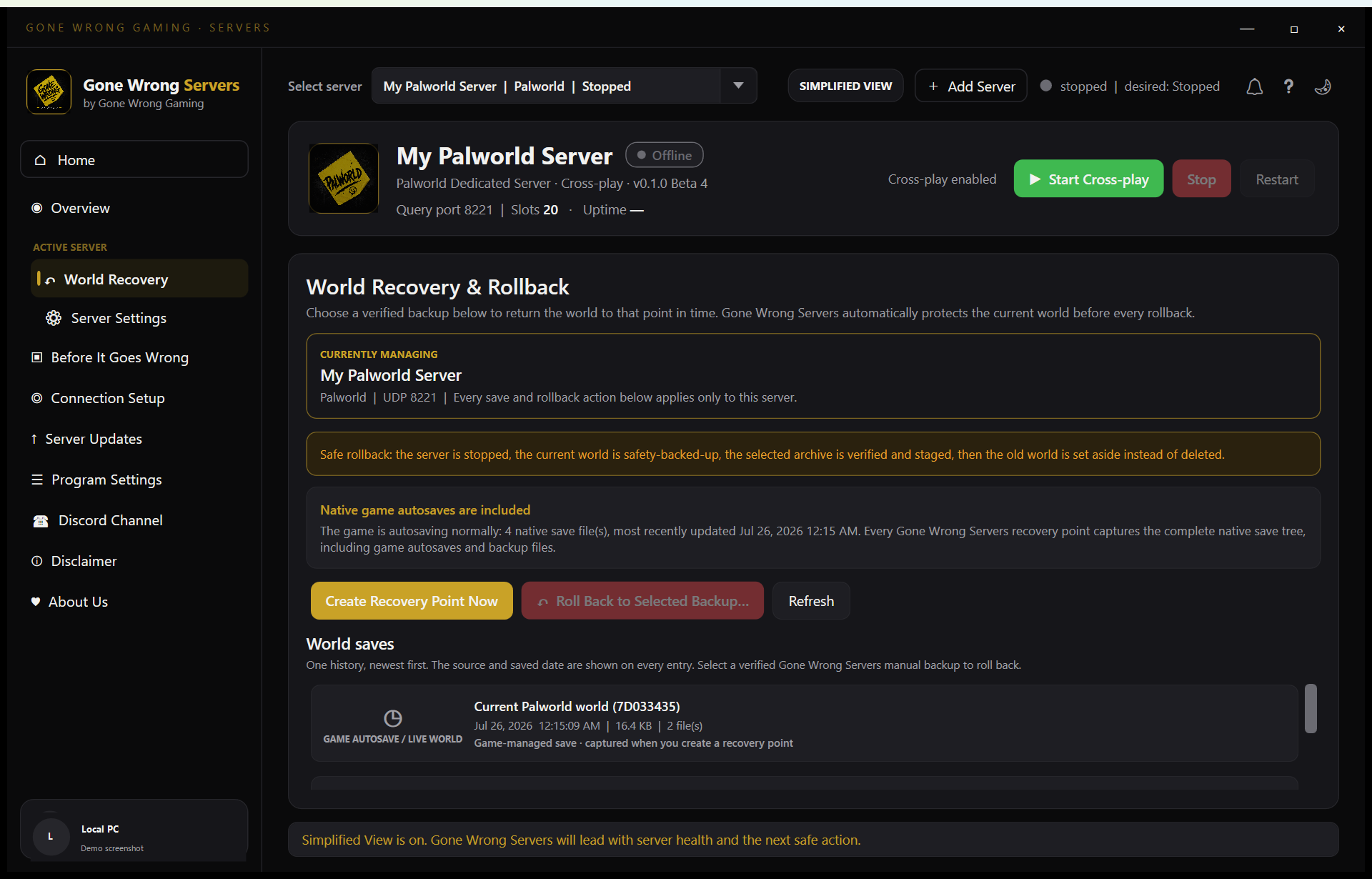Image resolution: width=1372 pixels, height=879 pixels.
Task: Click the grey stopped status dot
Action: tap(1045, 86)
